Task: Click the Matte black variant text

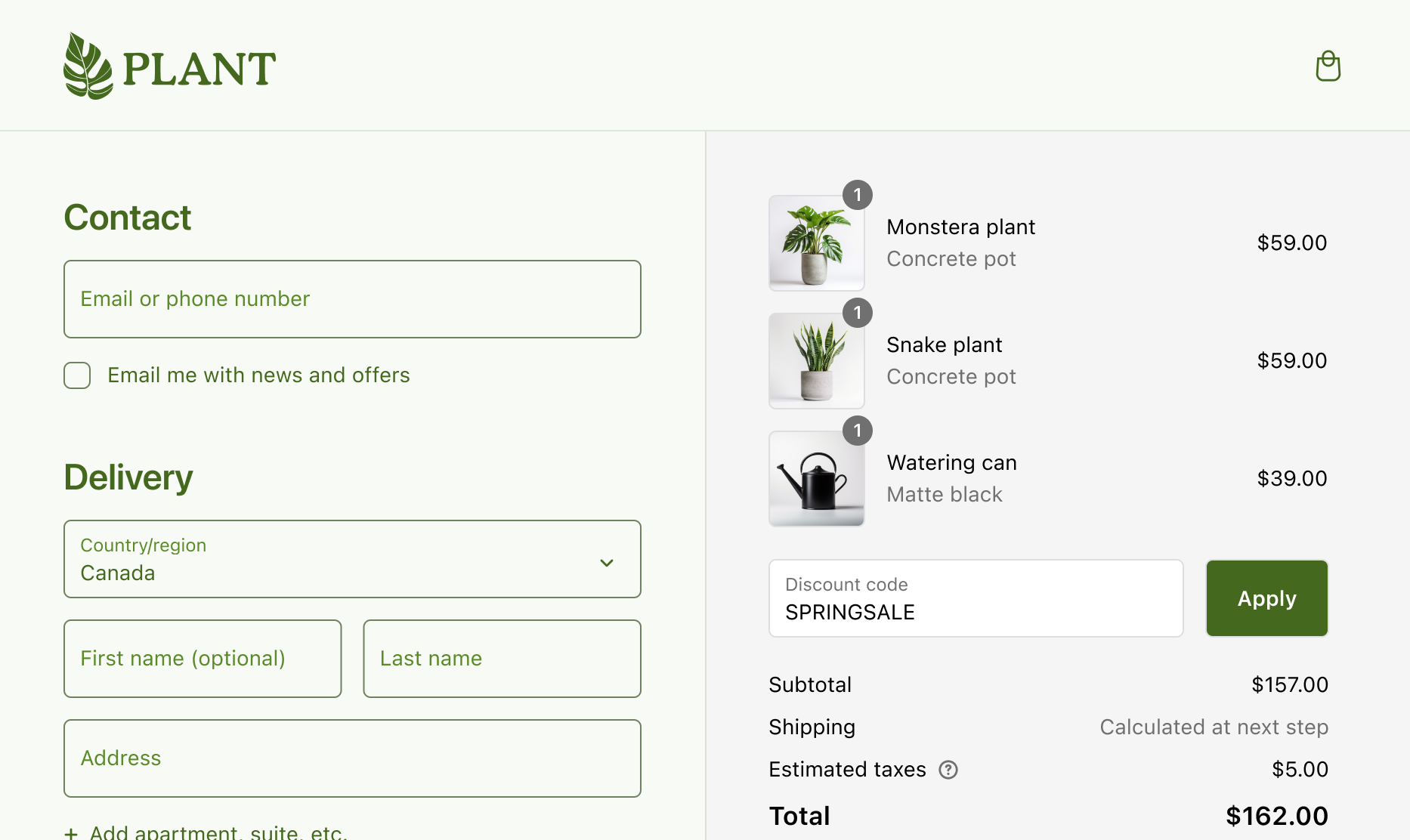Action: click(945, 495)
